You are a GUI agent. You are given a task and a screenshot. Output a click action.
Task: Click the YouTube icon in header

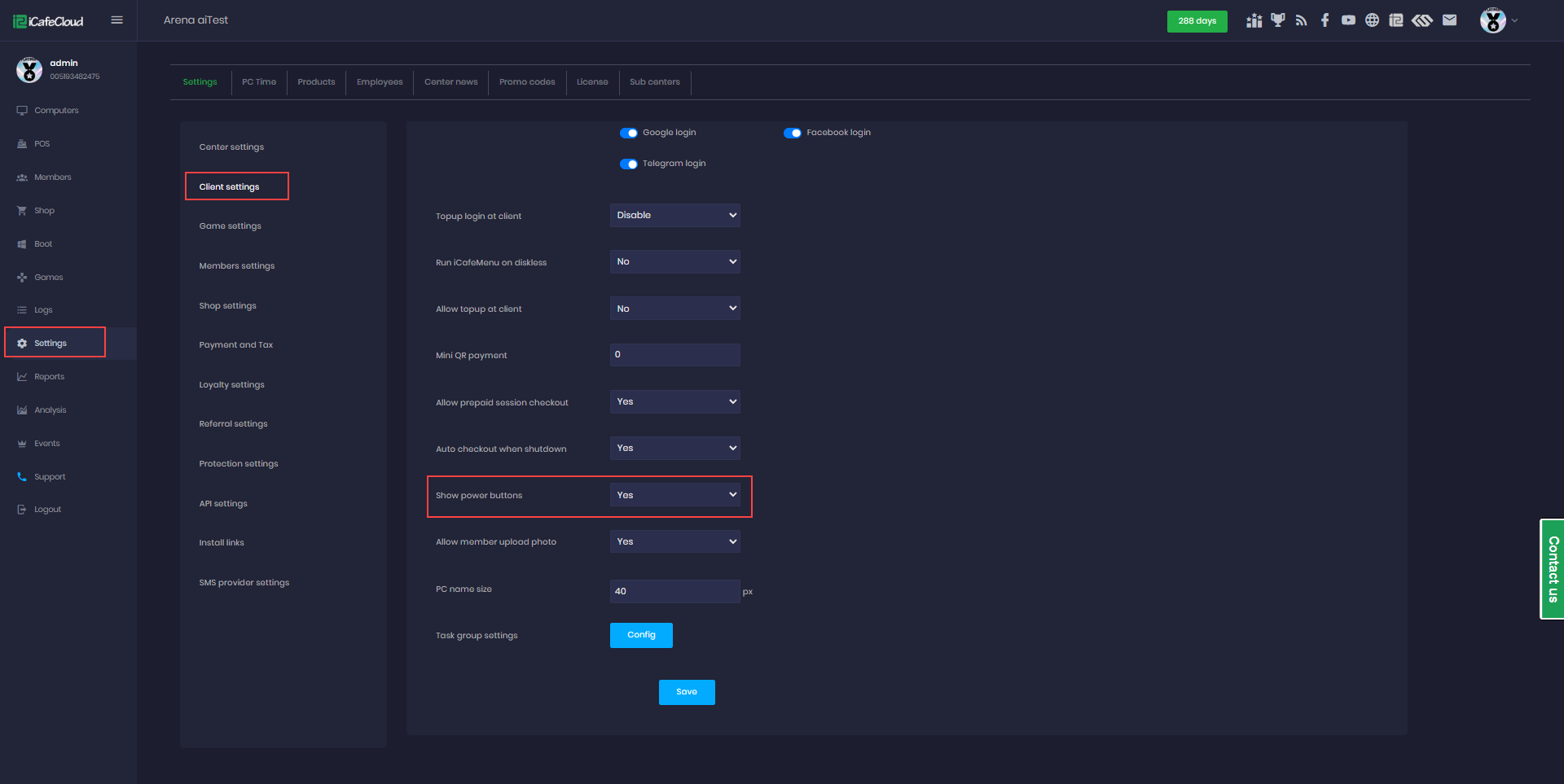[1348, 20]
